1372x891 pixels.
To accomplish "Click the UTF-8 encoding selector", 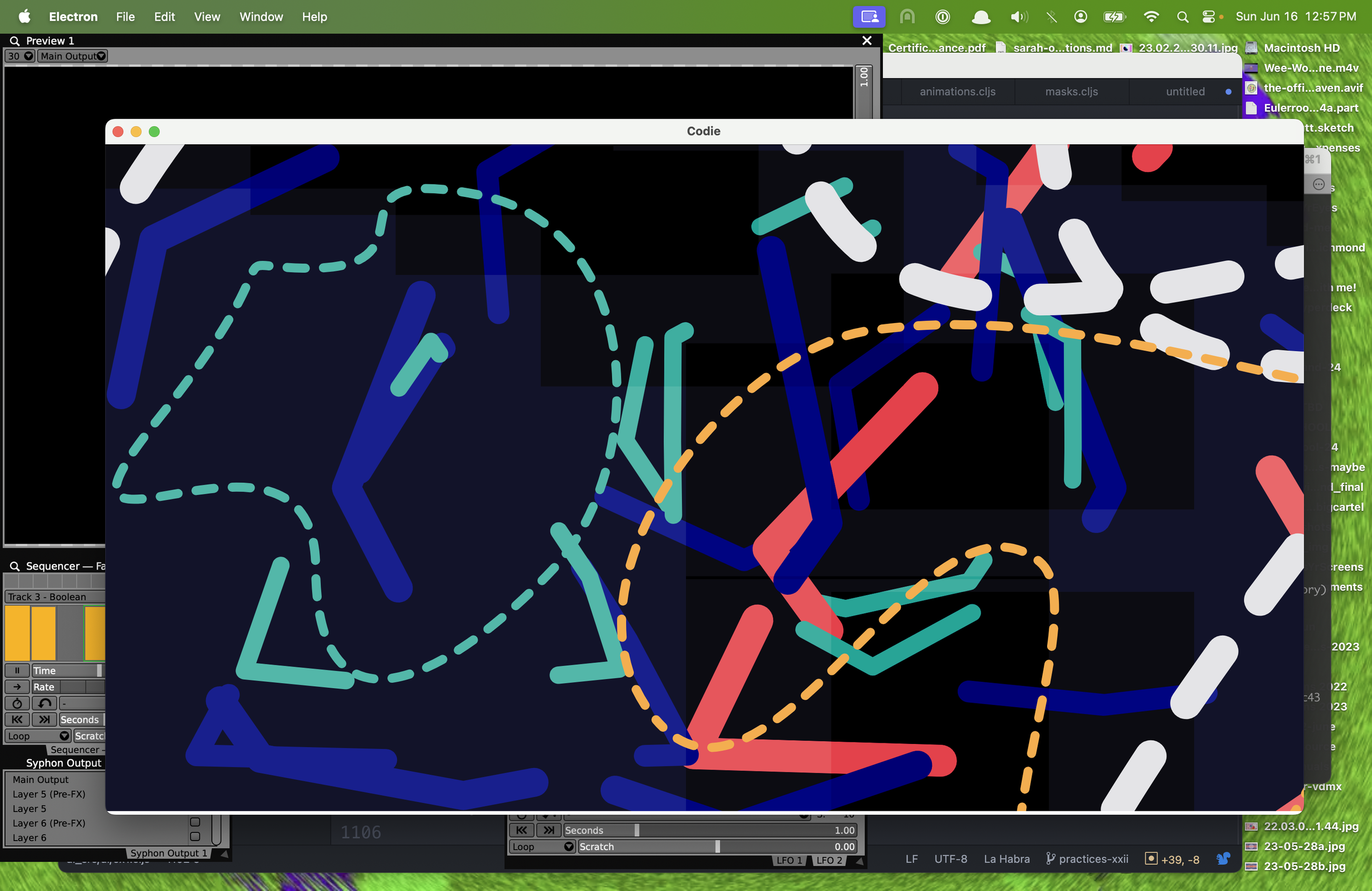I will coord(950,859).
